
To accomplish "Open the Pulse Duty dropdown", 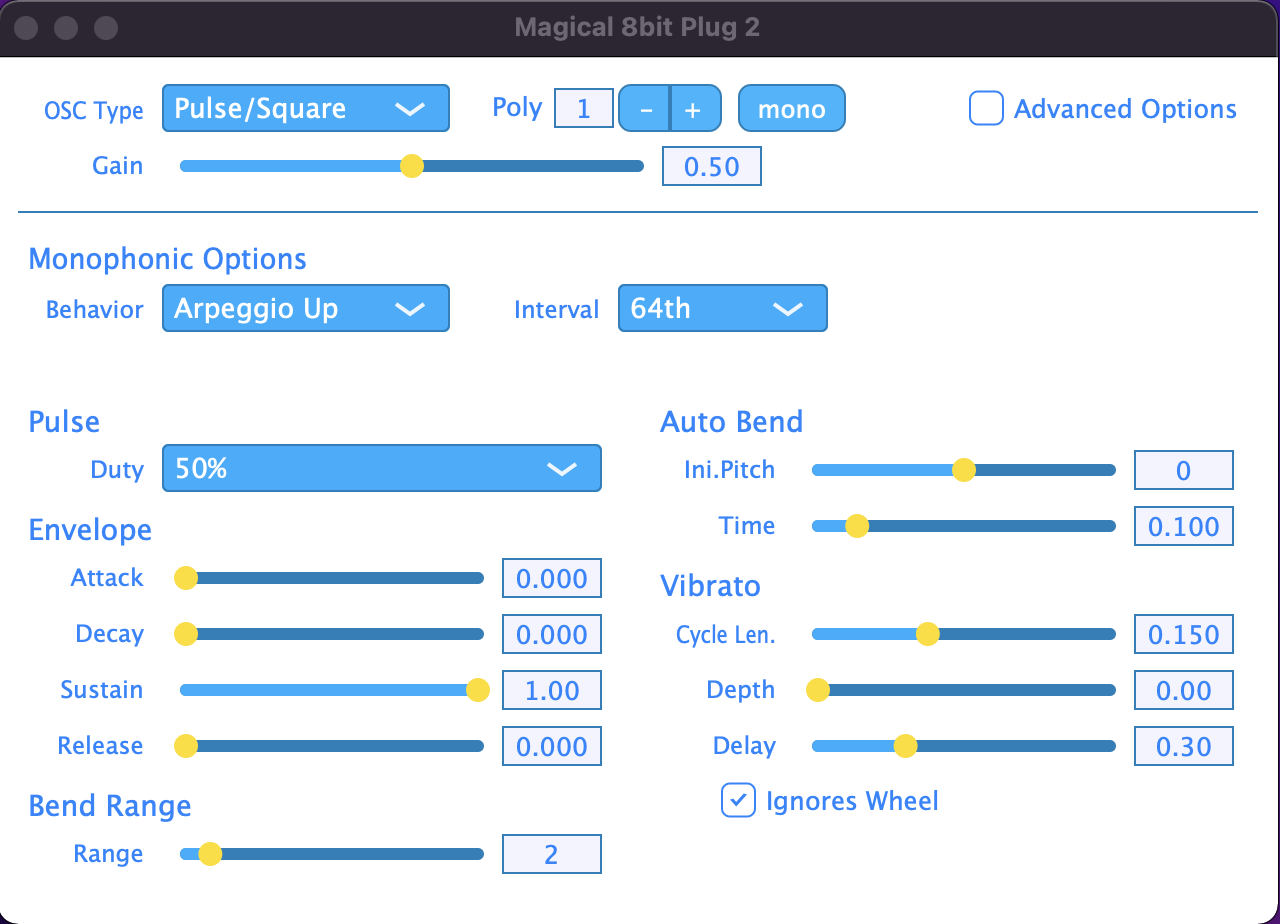I will click(381, 469).
